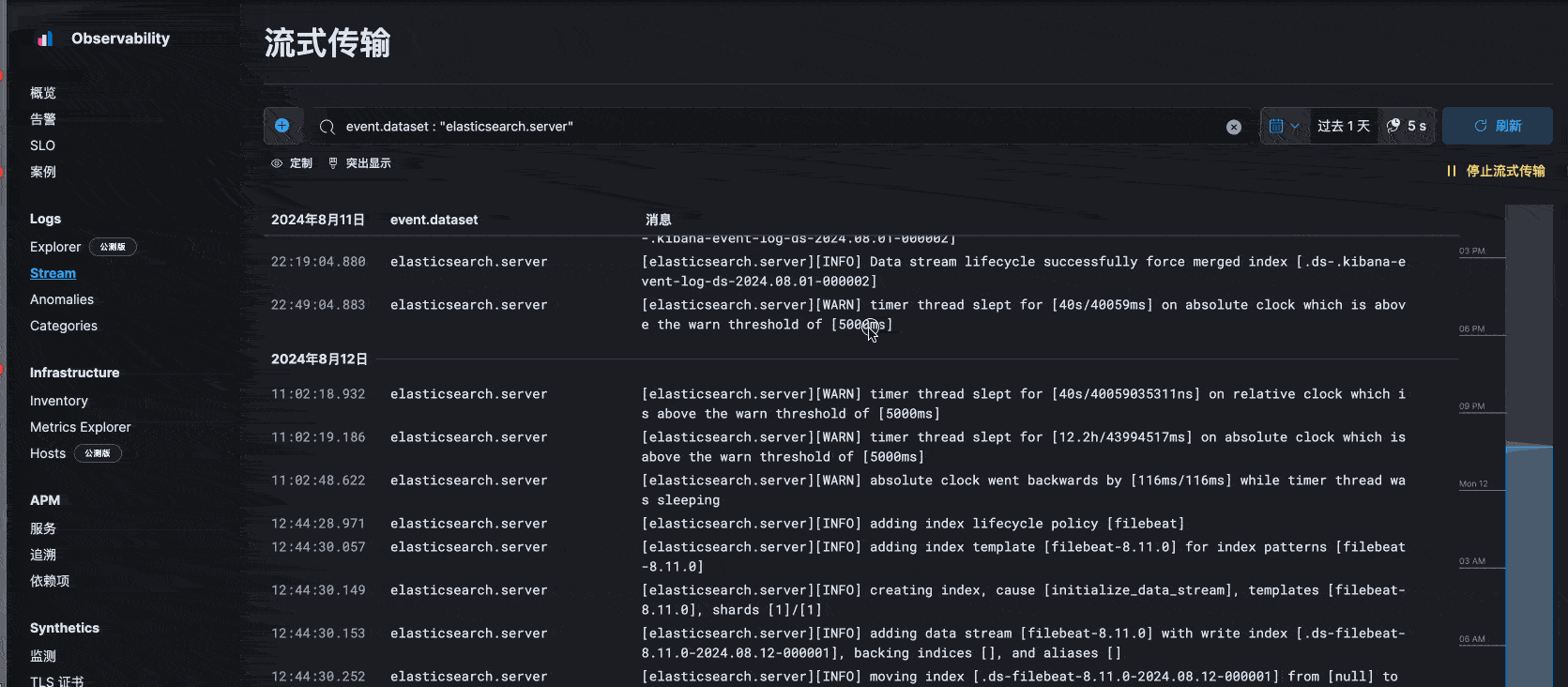Image resolution: width=1568 pixels, height=687 pixels.
Task: Open Metrics Explorer
Action: [x=81, y=427]
